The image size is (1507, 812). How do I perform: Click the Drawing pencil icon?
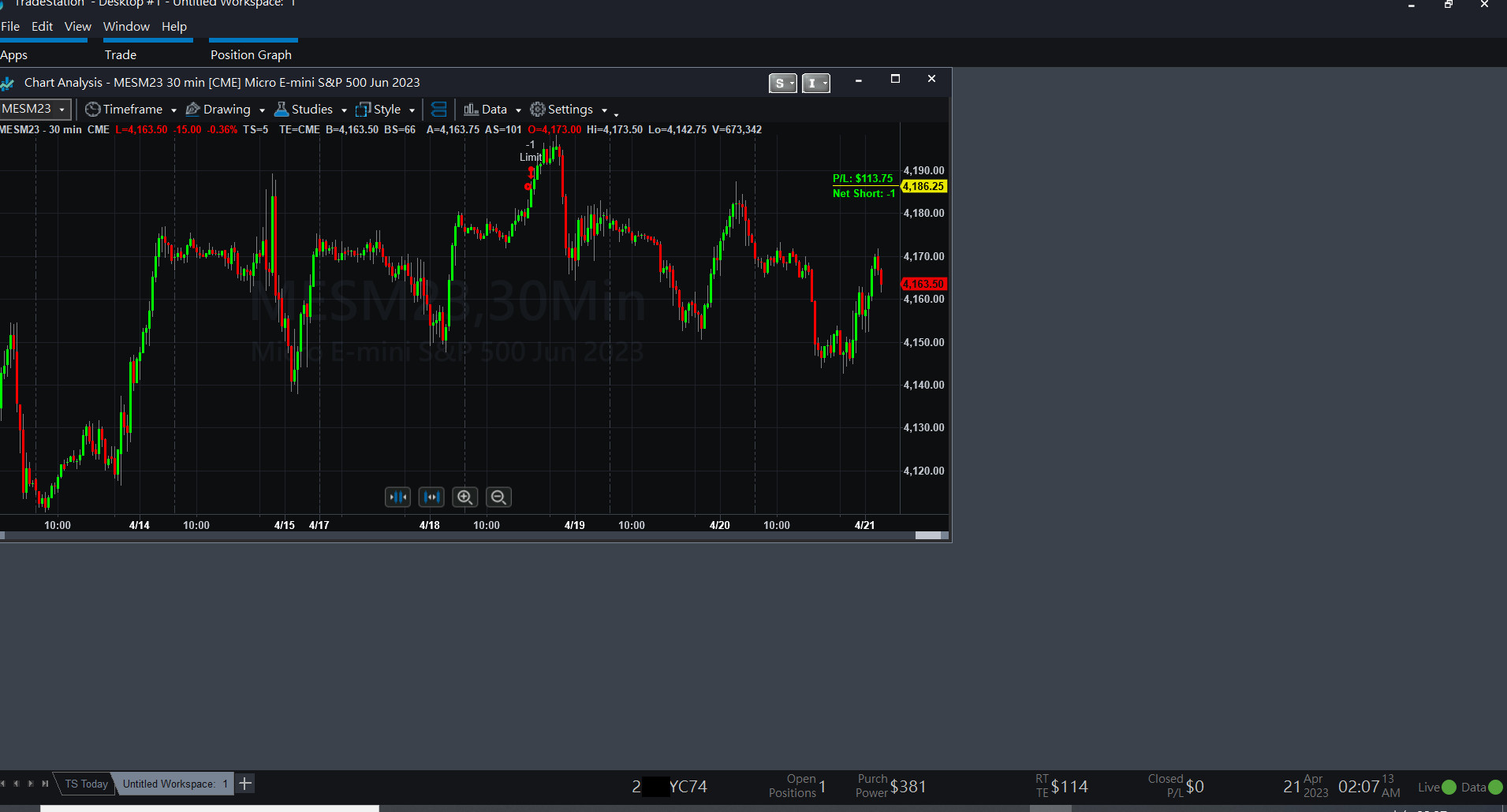[192, 110]
